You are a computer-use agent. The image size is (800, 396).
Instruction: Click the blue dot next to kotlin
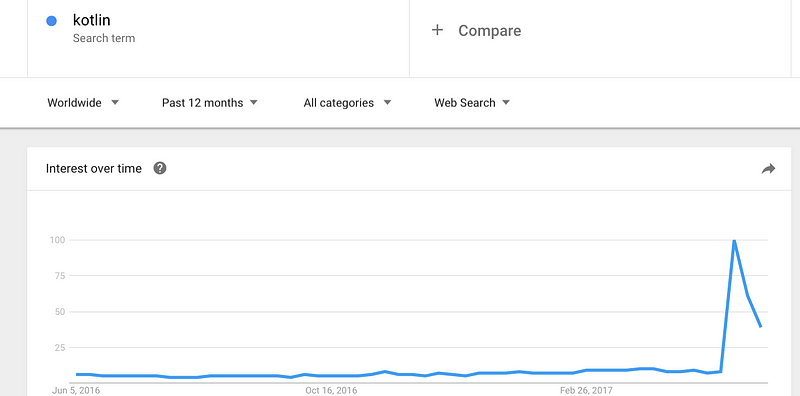tap(52, 21)
